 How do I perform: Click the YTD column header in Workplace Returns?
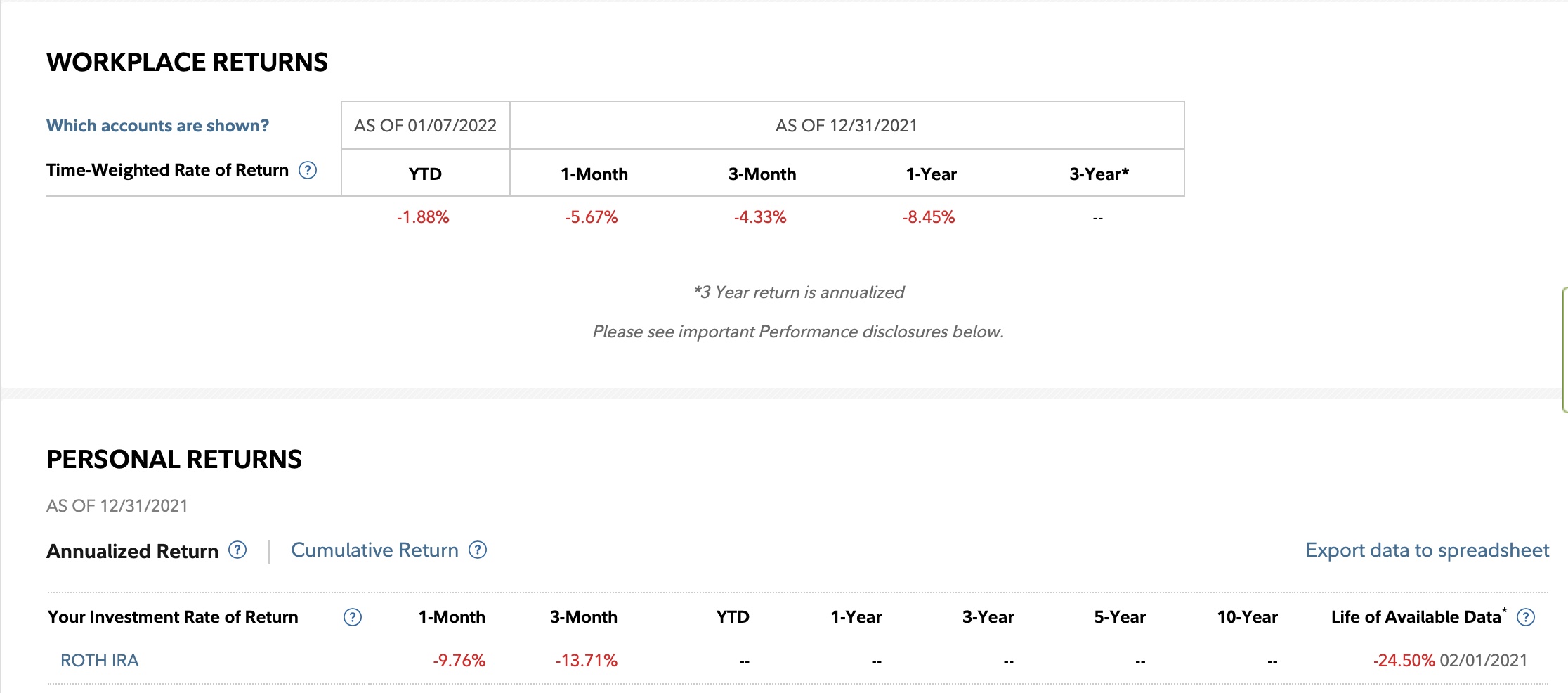point(425,174)
